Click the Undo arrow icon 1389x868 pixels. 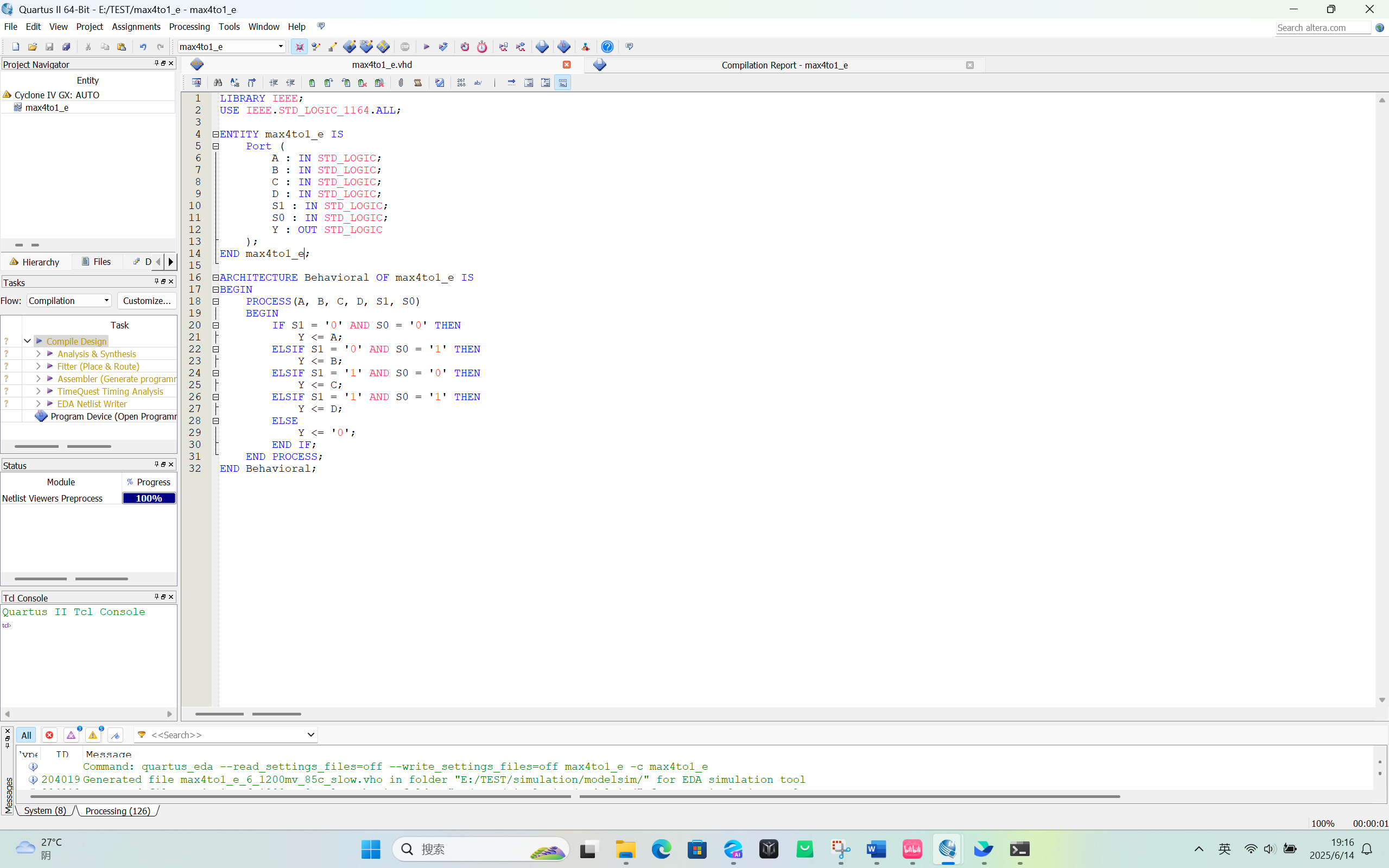(x=143, y=47)
